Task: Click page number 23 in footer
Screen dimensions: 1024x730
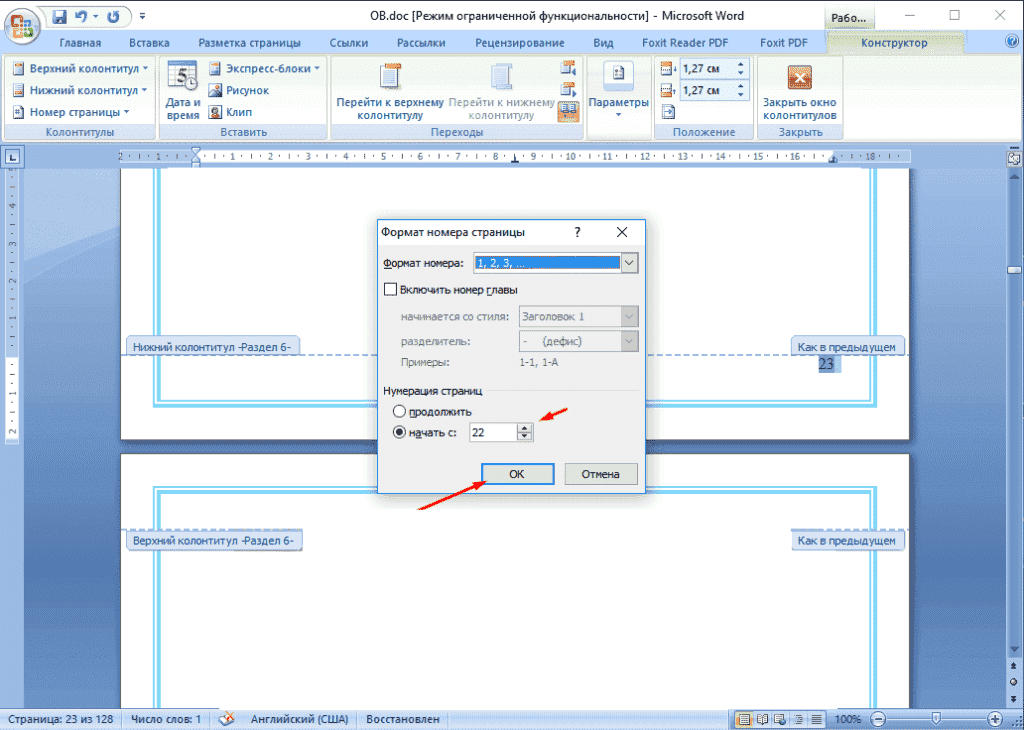Action: 826,364
